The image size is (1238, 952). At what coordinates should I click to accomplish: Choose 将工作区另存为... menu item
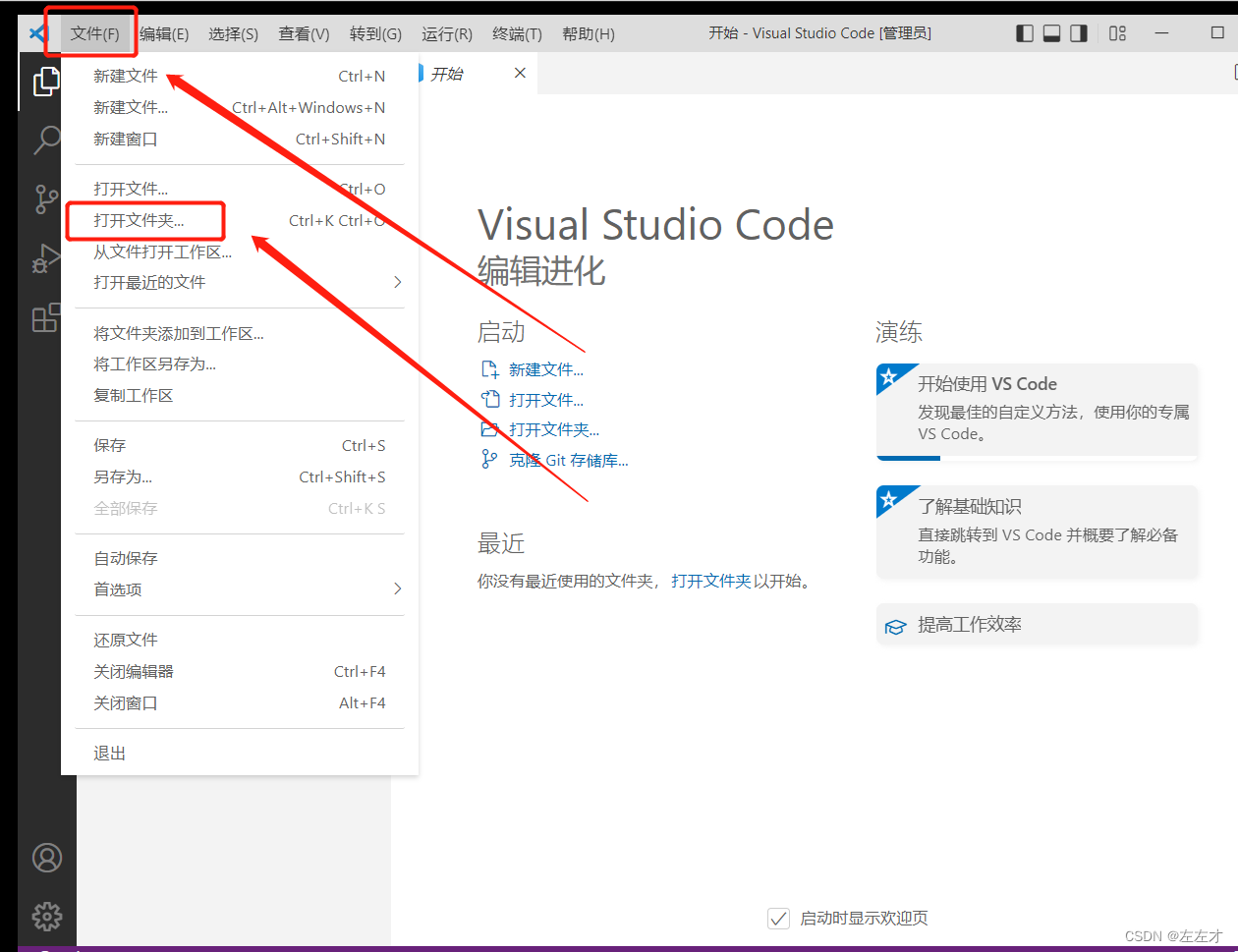[240, 364]
